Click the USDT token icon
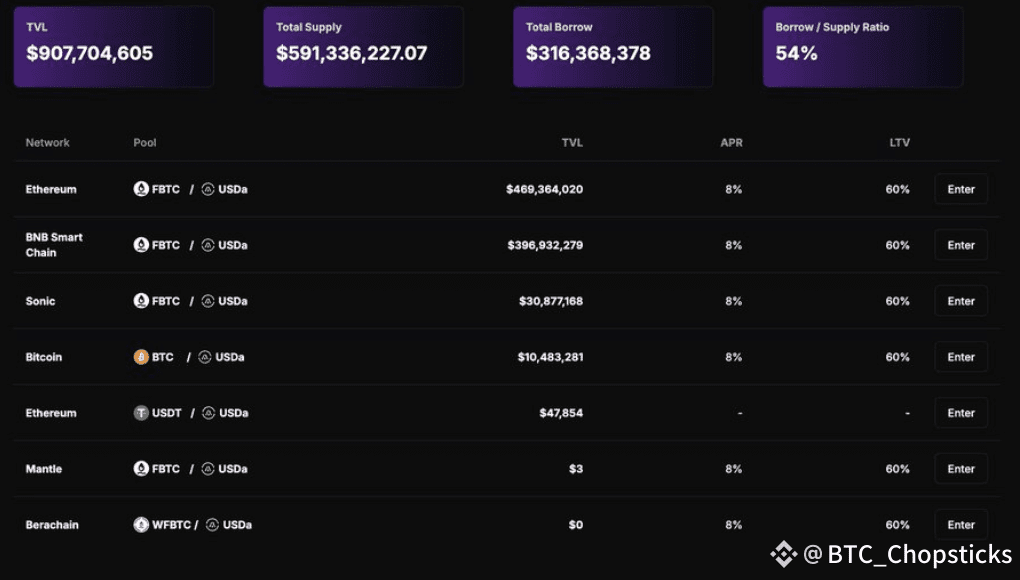Screen dimensions: 1020x580 coord(141,413)
